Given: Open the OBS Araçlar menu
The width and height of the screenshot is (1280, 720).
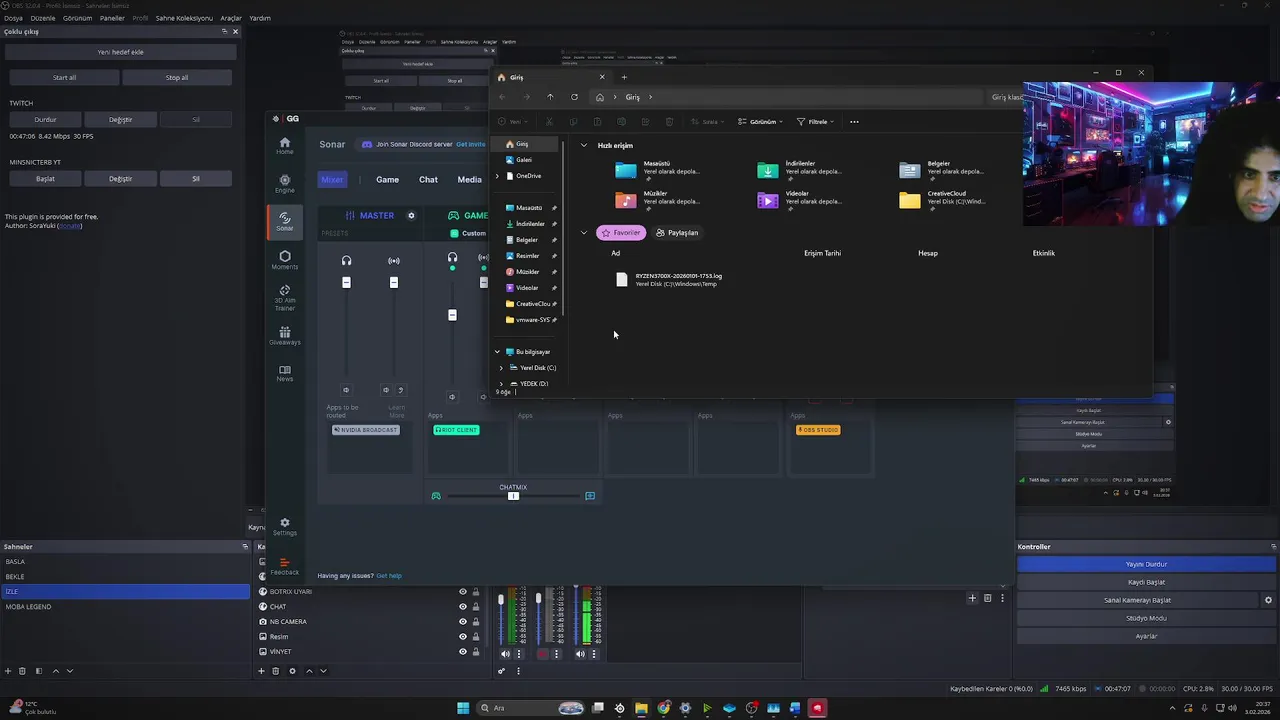Looking at the screenshot, I should click(231, 18).
